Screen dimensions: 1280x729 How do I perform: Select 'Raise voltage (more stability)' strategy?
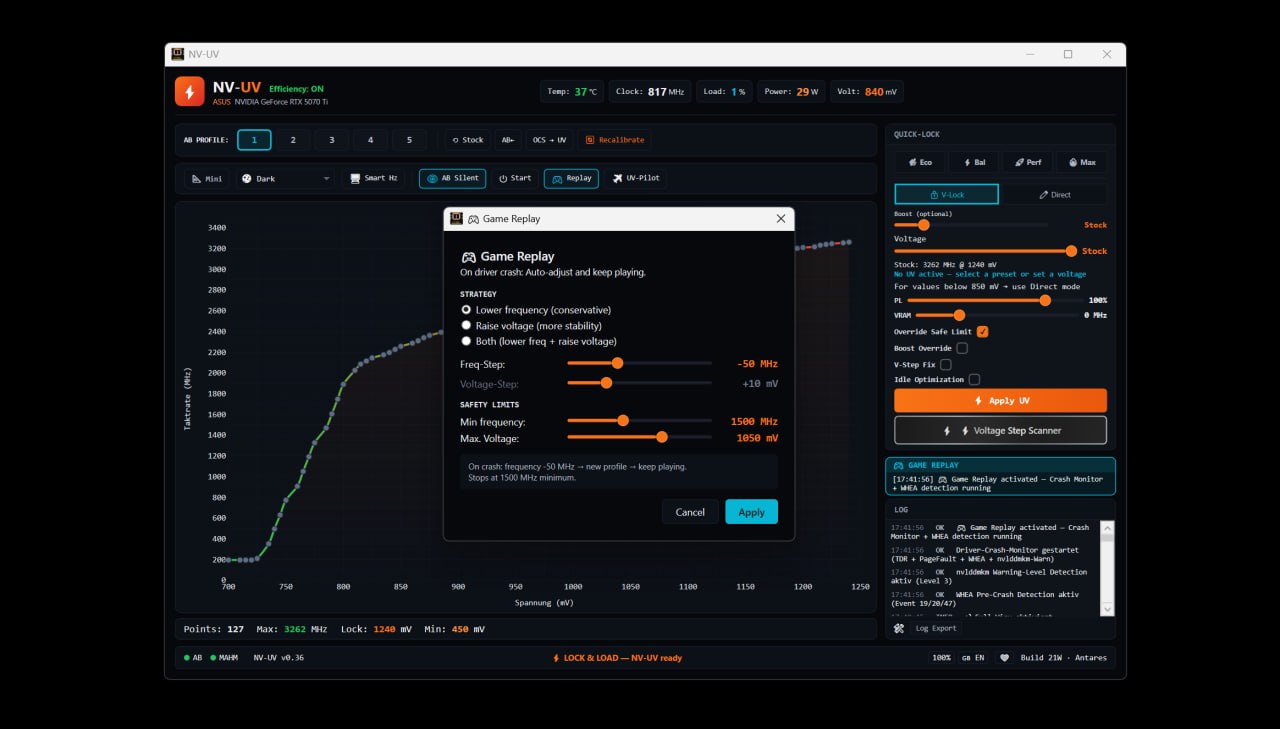[x=466, y=326]
